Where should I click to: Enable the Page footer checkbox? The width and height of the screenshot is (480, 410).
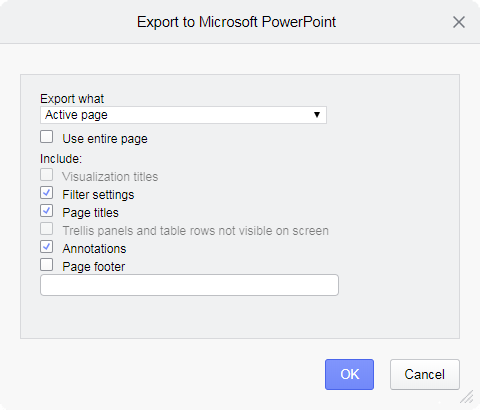[47, 265]
